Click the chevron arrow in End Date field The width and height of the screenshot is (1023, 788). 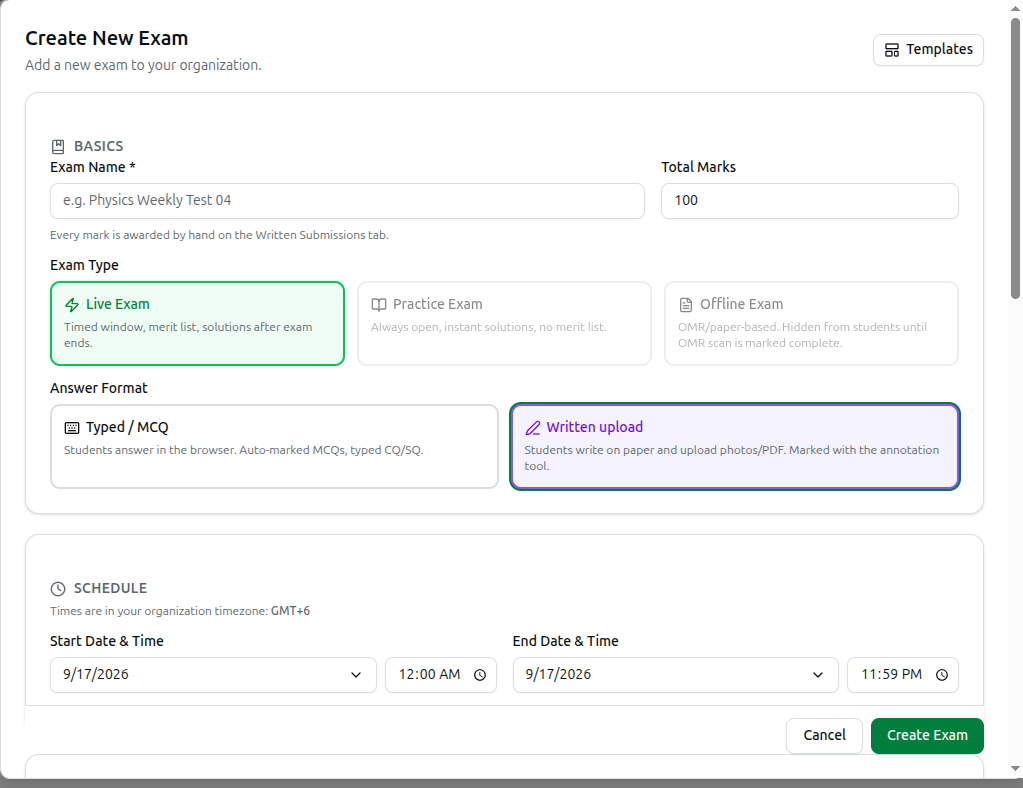pos(818,675)
